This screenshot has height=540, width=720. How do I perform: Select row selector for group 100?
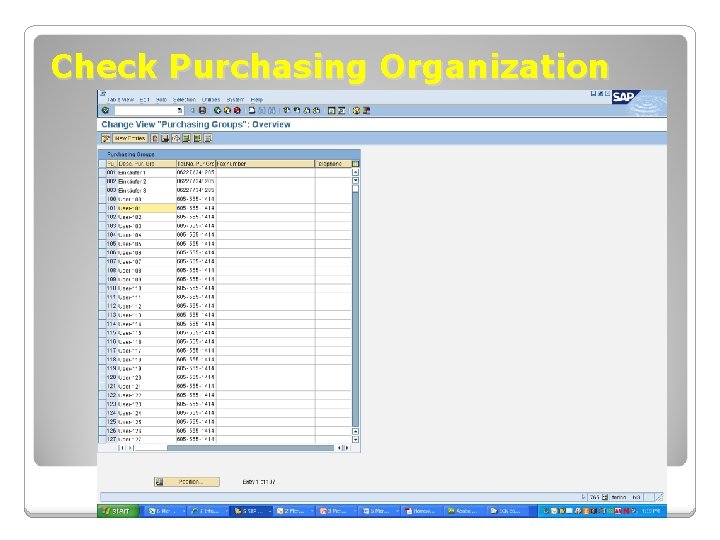point(102,199)
